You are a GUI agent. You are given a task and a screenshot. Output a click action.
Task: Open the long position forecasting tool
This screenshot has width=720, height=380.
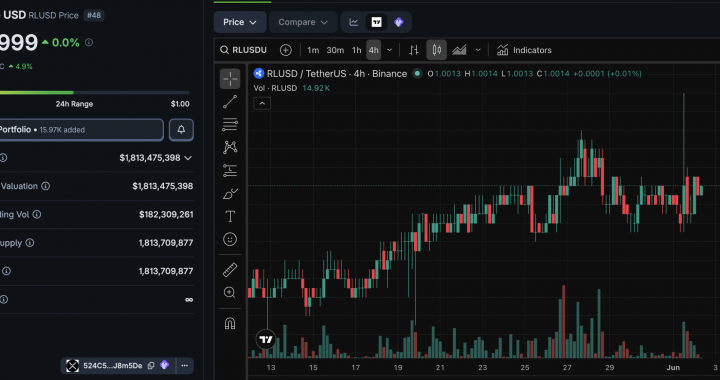(x=230, y=170)
